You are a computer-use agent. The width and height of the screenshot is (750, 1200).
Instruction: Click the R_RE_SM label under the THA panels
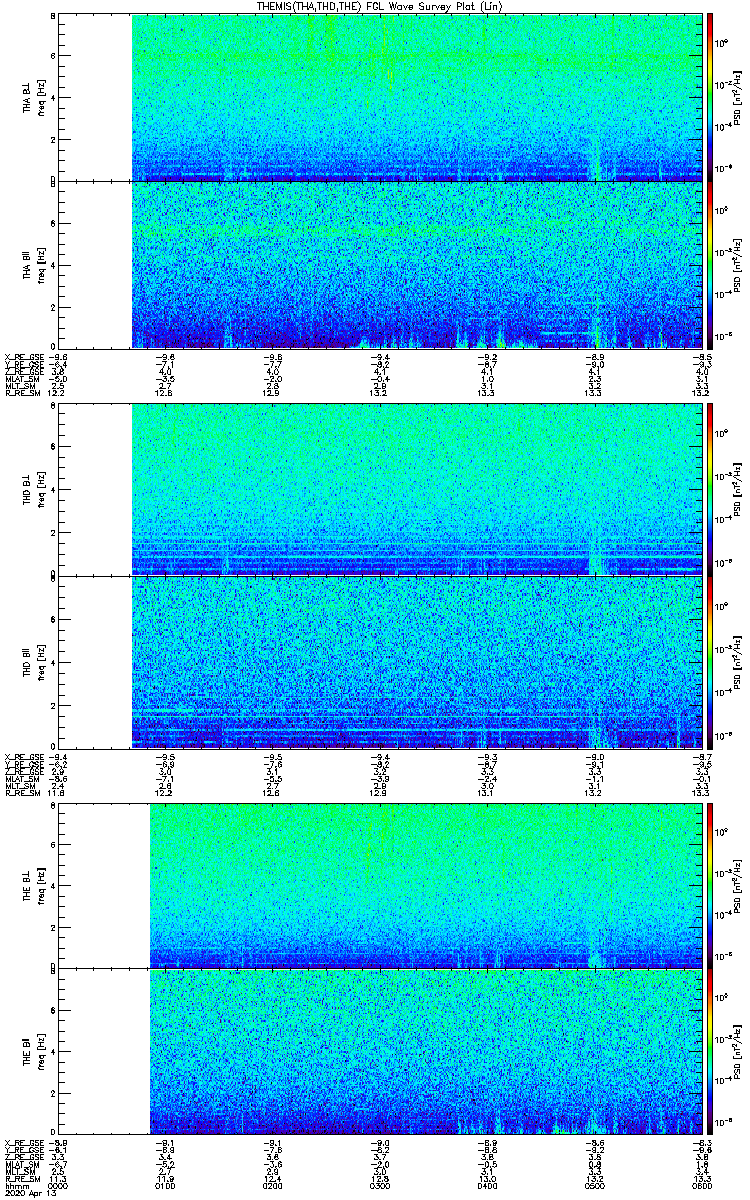21,393
